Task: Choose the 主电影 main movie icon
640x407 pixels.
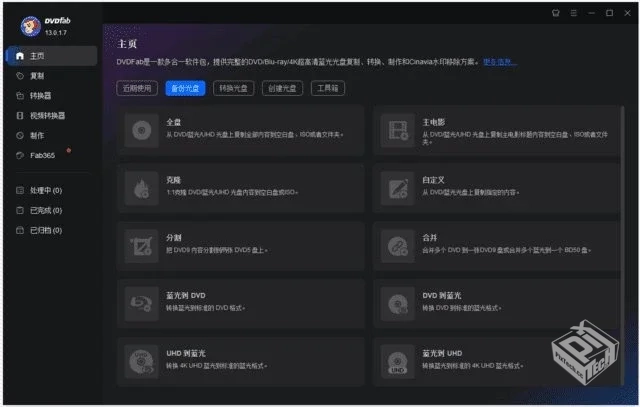Action: (398, 131)
